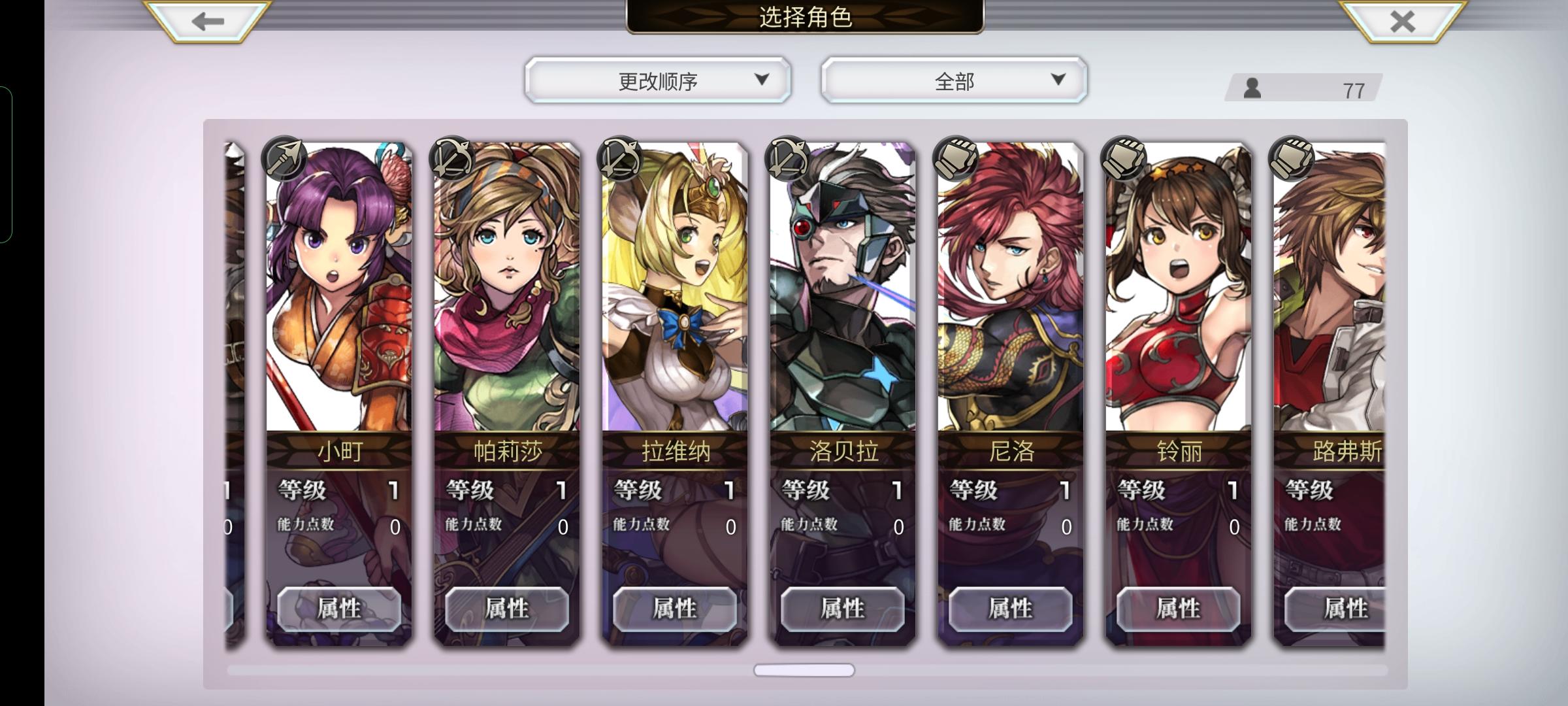The image size is (1568, 706).
Task: Open 属性 for 帕莉莎
Action: 507,609
